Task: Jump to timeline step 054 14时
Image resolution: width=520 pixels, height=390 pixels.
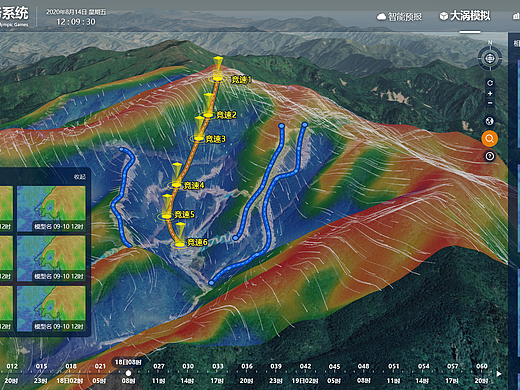Action: point(423,373)
